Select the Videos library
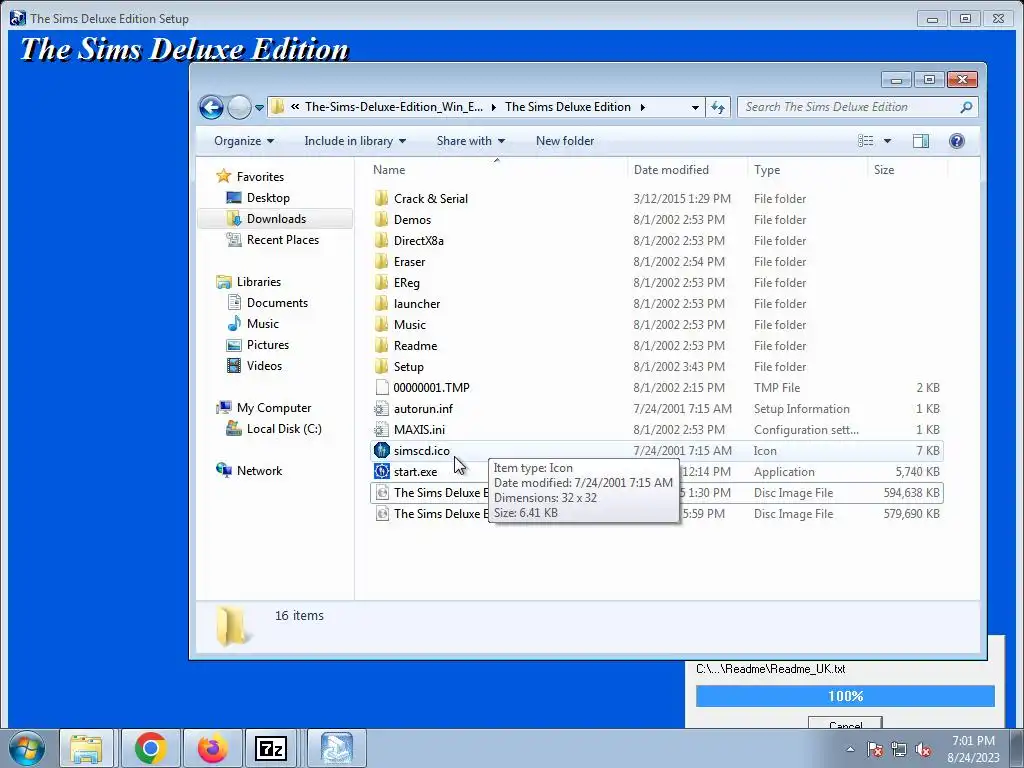The width and height of the screenshot is (1024, 768). click(264, 366)
